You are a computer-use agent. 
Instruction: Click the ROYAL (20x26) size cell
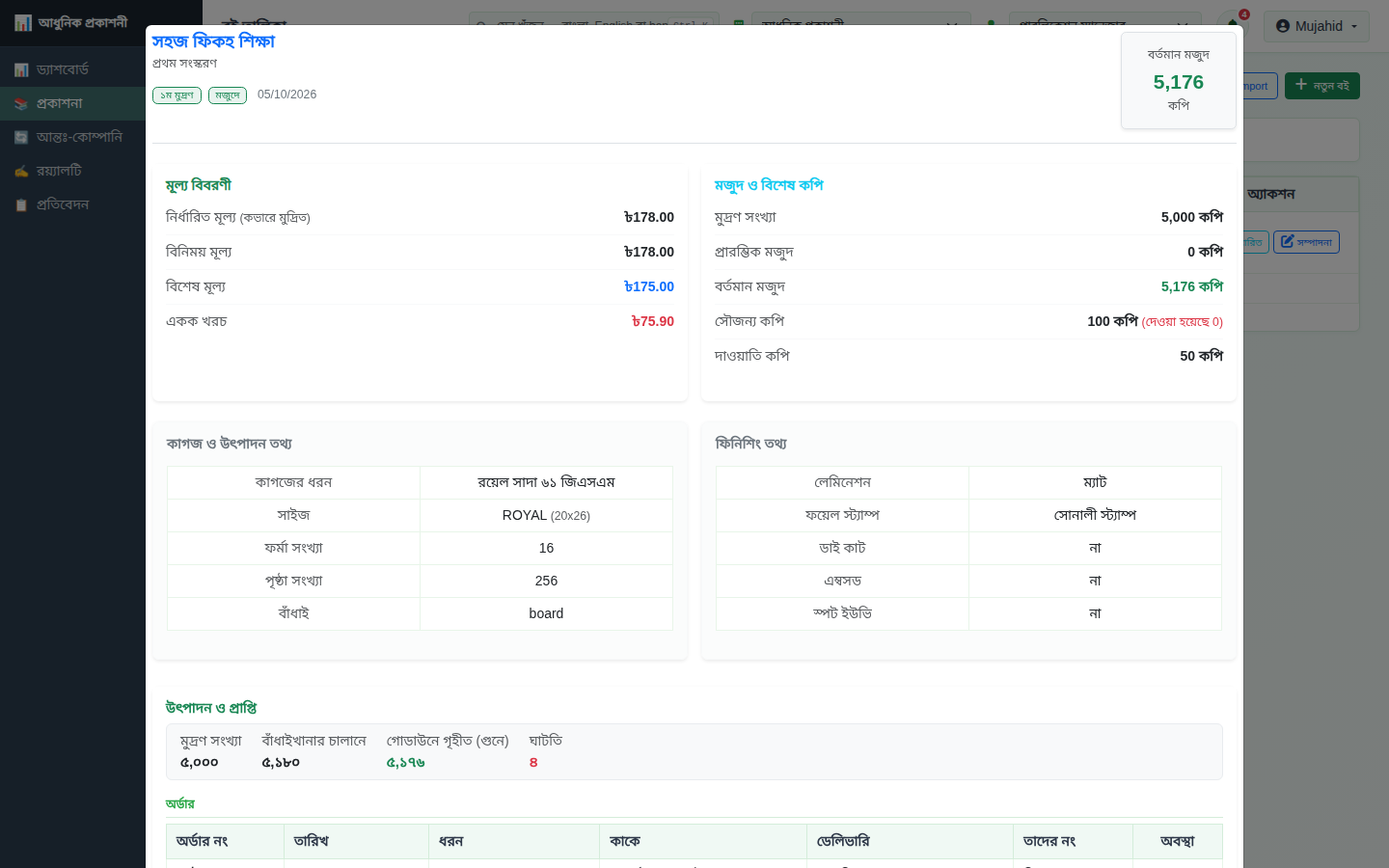[x=546, y=515]
